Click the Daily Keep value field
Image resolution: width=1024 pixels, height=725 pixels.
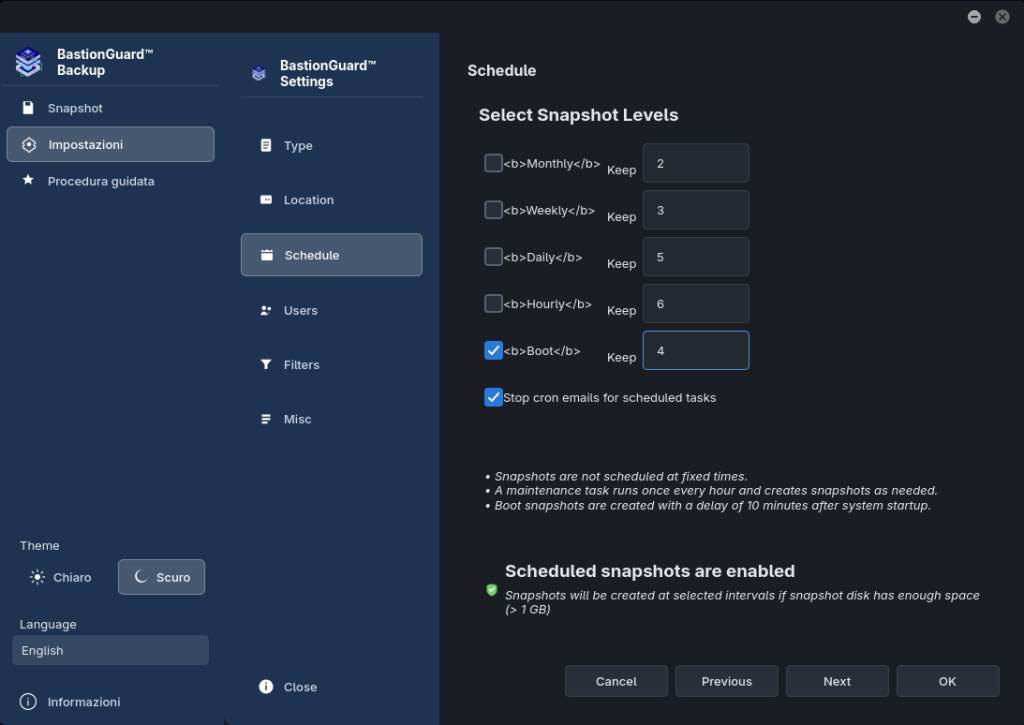696,257
